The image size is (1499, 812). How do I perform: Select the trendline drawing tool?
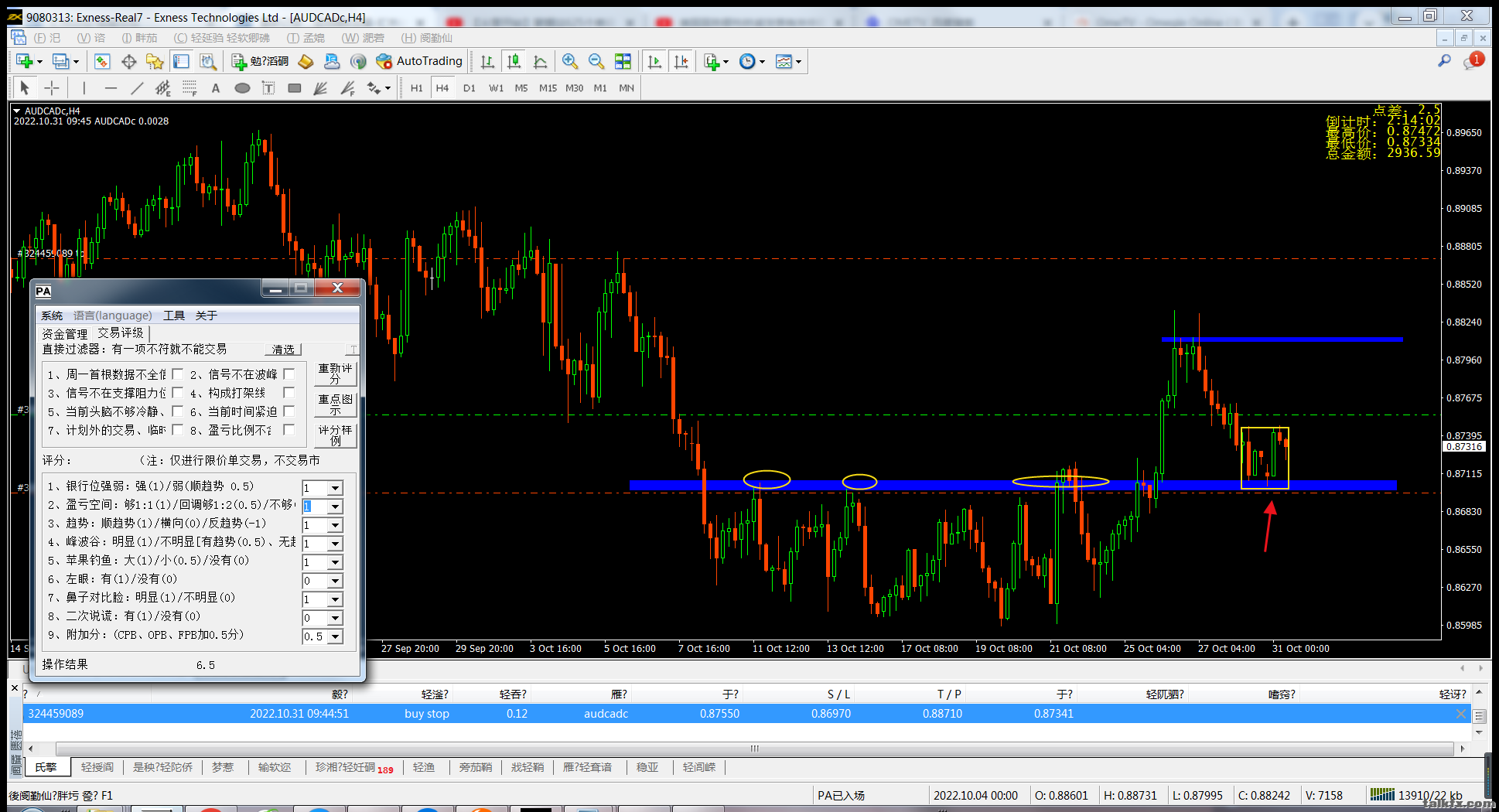tap(137, 87)
